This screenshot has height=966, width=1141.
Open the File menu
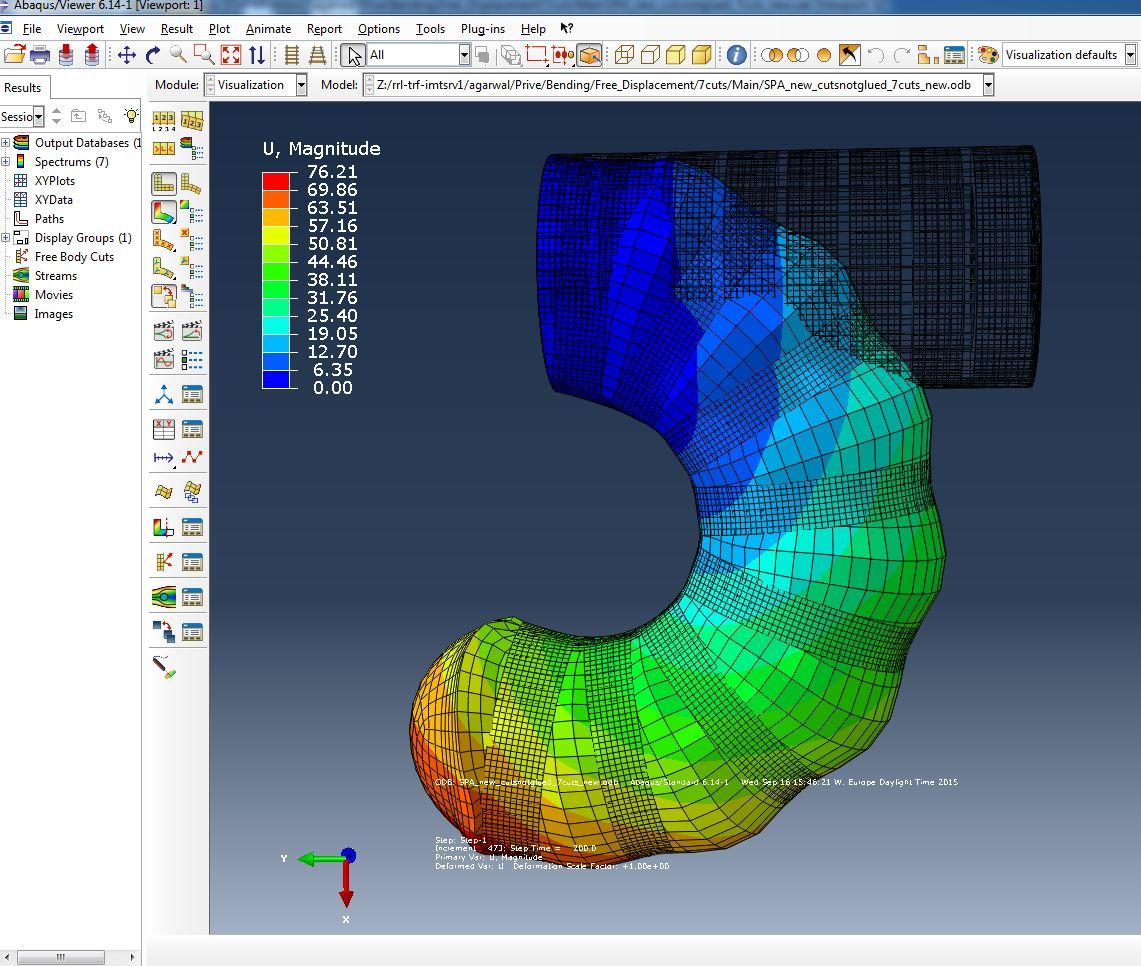[x=31, y=29]
